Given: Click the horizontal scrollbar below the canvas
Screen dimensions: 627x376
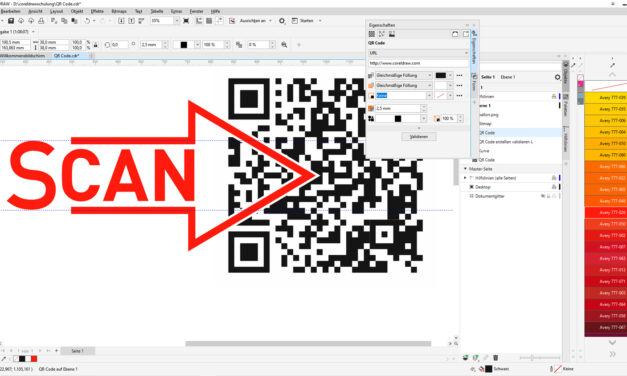Looking at the screenshot, I should [308, 344].
